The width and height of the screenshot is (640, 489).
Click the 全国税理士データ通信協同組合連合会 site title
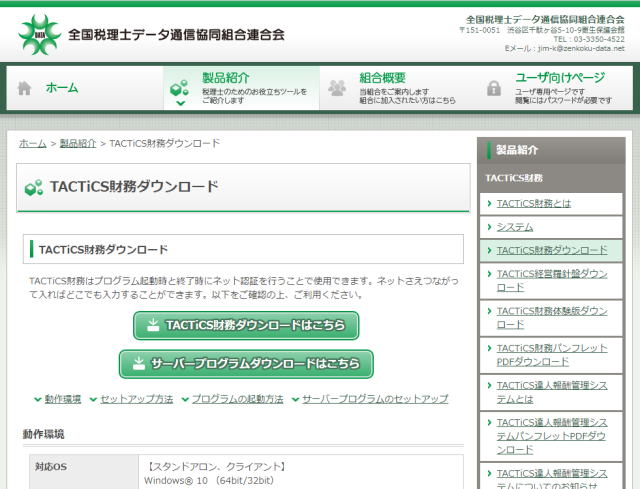click(x=176, y=35)
